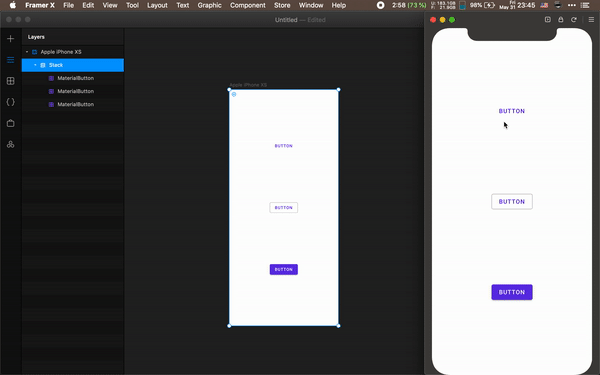Open the Text menu
This screenshot has width=600, height=375.
click(x=183, y=5)
